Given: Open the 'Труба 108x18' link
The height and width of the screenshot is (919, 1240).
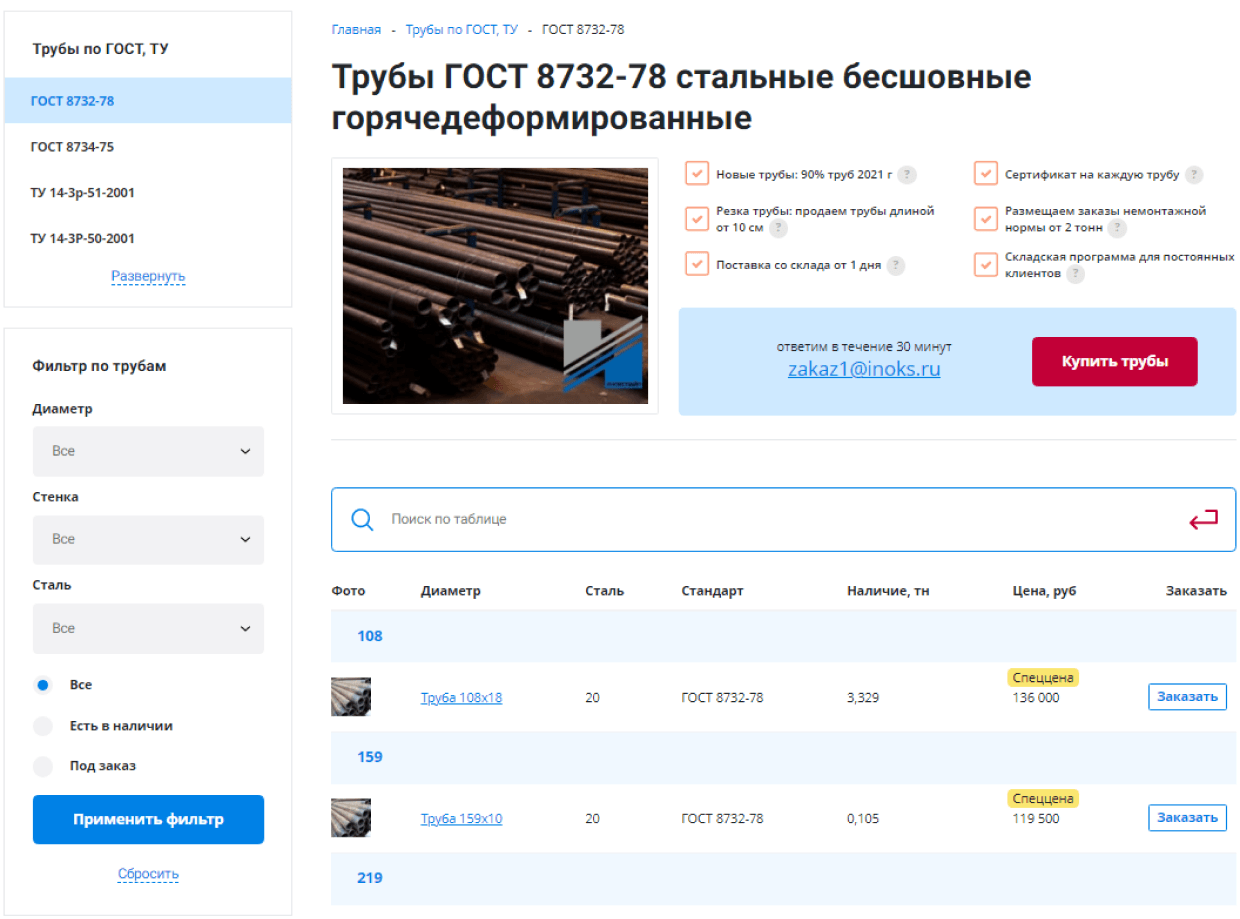Looking at the screenshot, I should pos(461,698).
